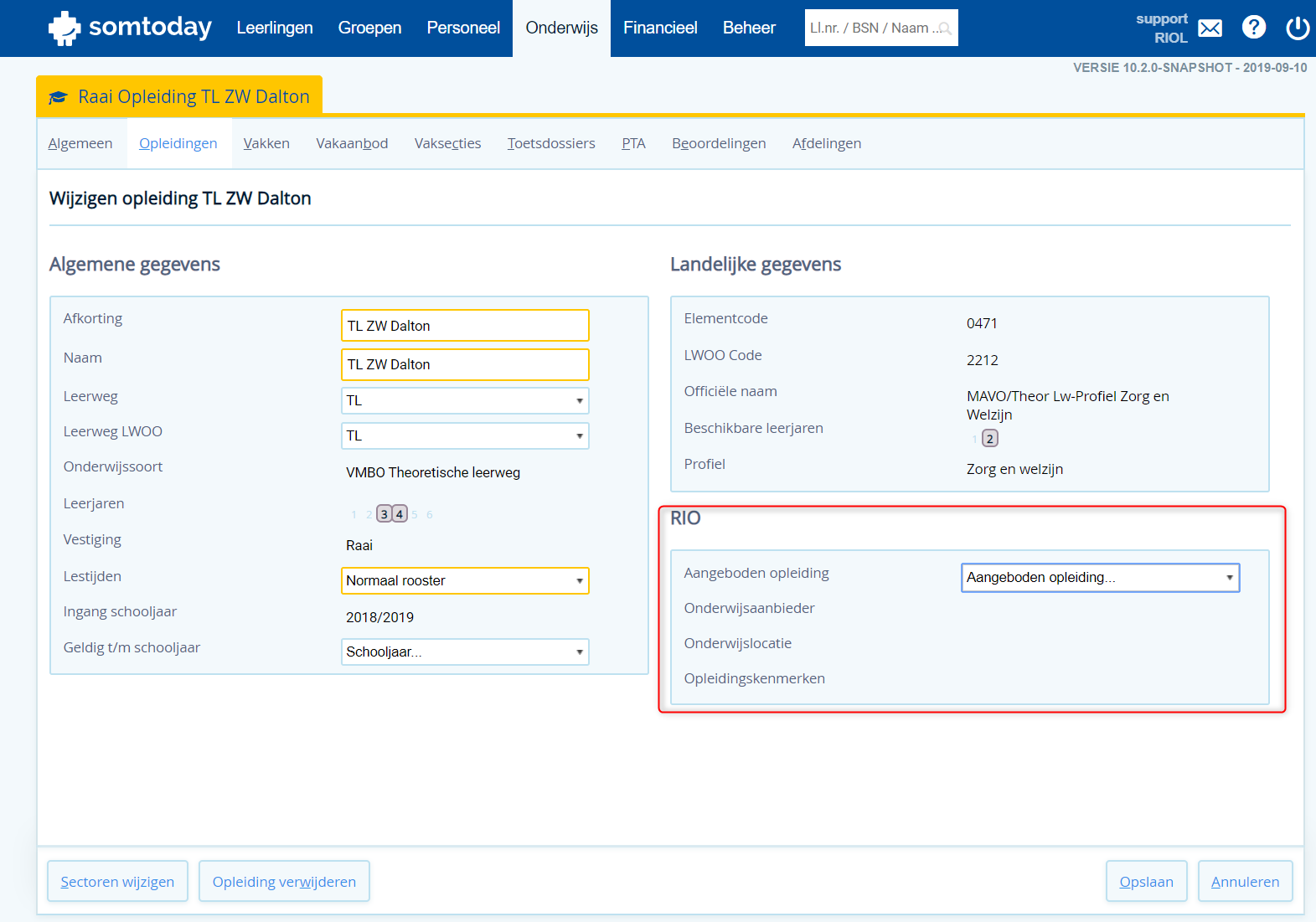Toggle leerjaar 6 in Leerjaren row
The width and height of the screenshot is (1316, 922).
[430, 515]
